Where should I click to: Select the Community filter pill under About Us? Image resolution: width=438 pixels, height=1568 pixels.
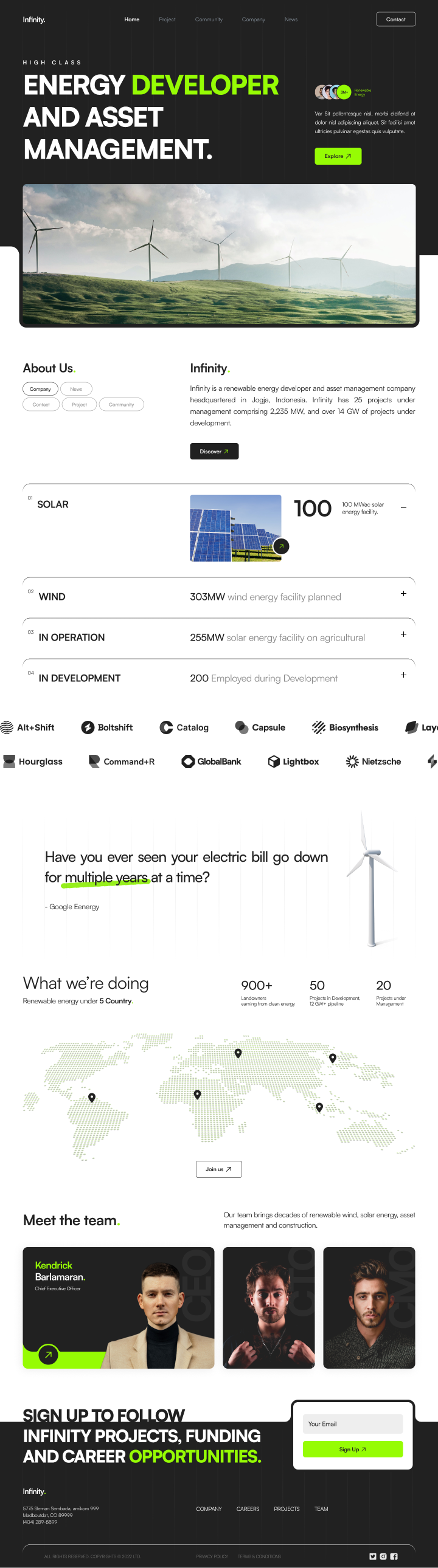(x=121, y=404)
